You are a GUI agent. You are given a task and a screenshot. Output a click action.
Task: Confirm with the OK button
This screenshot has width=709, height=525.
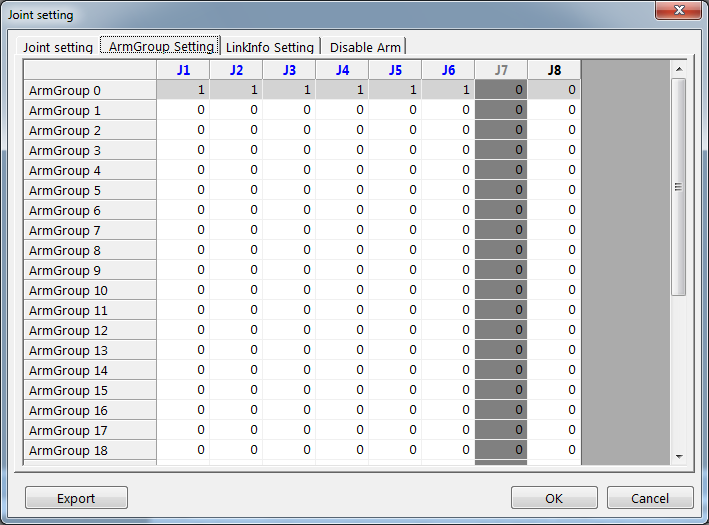coord(553,498)
